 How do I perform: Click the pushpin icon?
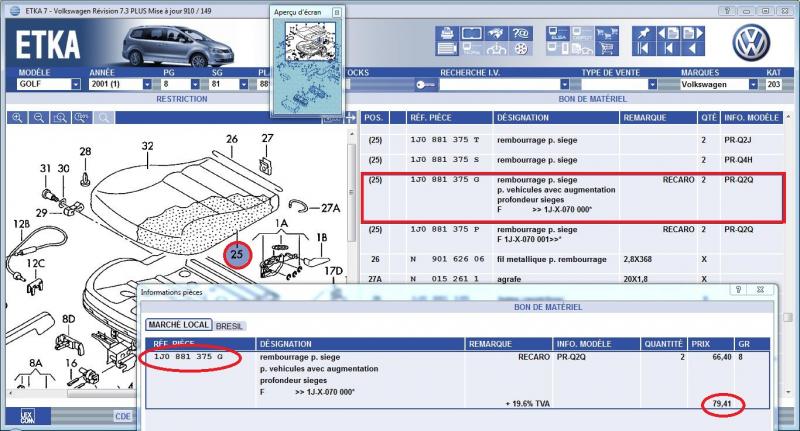pos(644,33)
